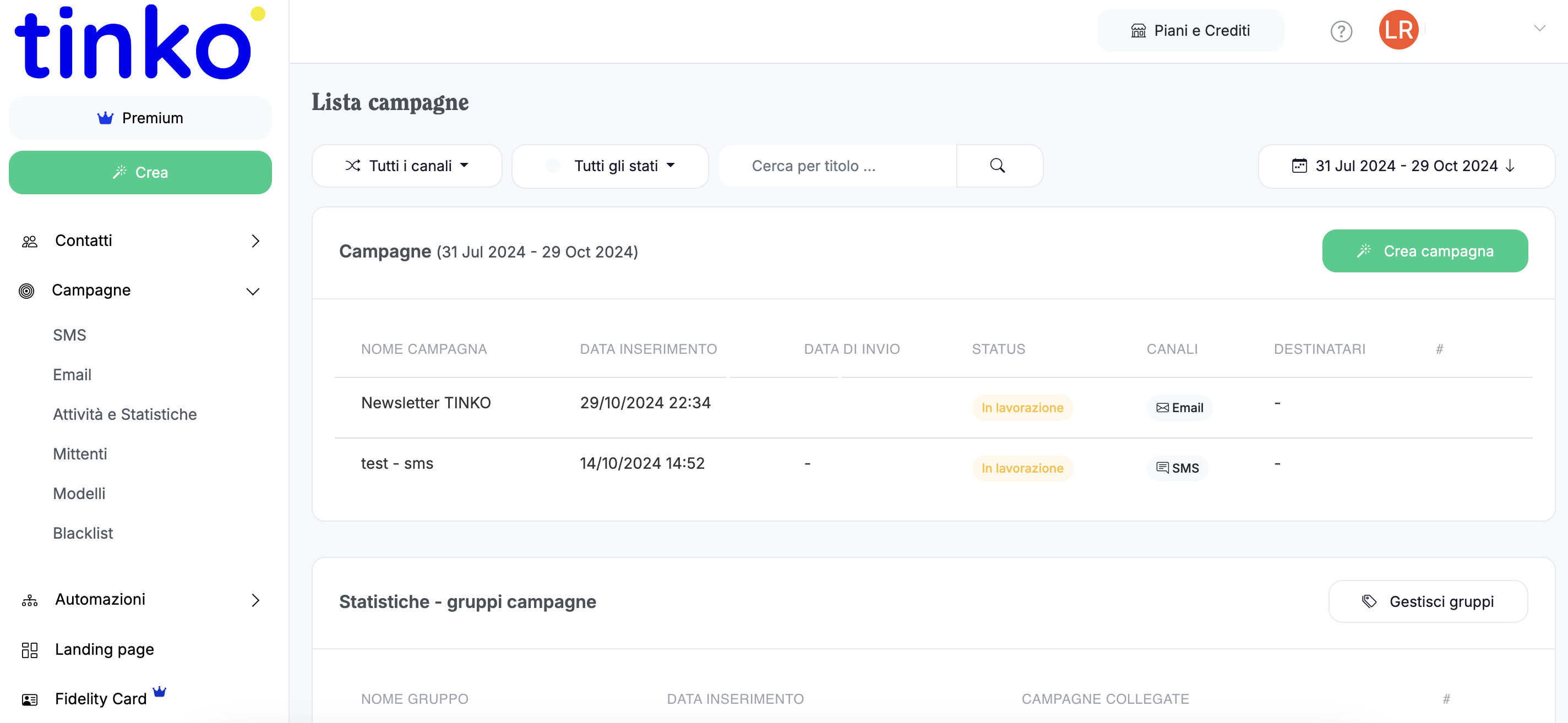1568x723 pixels.
Task: Click the DESTINATARI column header
Action: 1319,349
